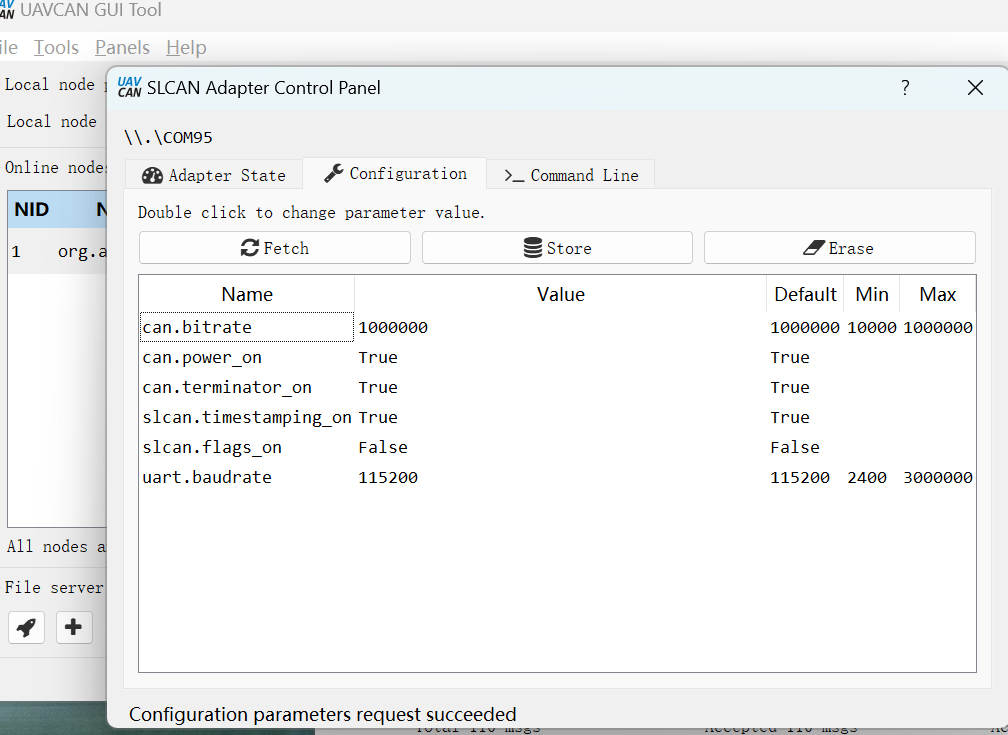1008x735 pixels.
Task: Select the slcan.flags_on False value
Action: click(x=383, y=447)
